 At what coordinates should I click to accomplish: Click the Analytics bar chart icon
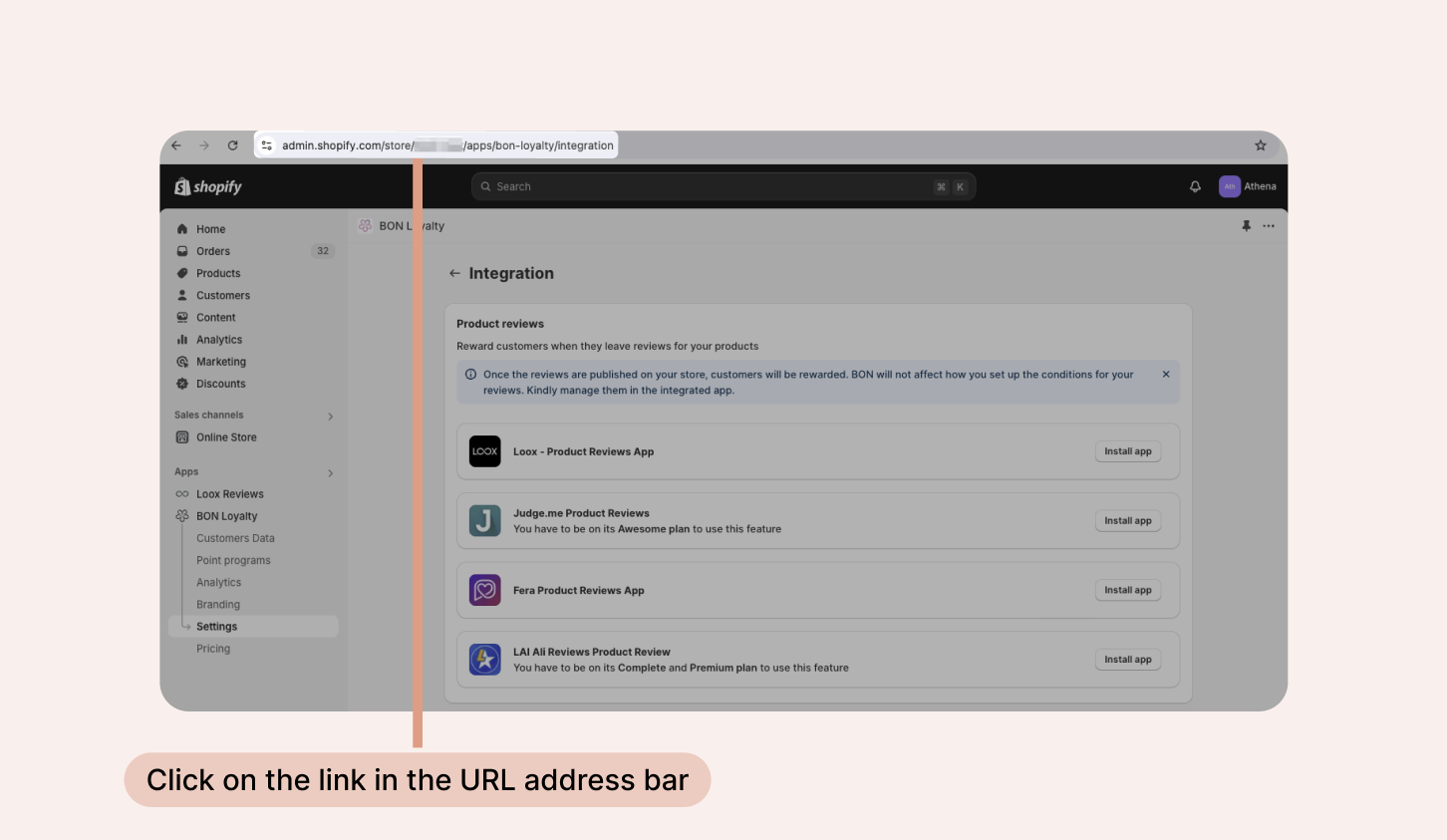(x=182, y=340)
